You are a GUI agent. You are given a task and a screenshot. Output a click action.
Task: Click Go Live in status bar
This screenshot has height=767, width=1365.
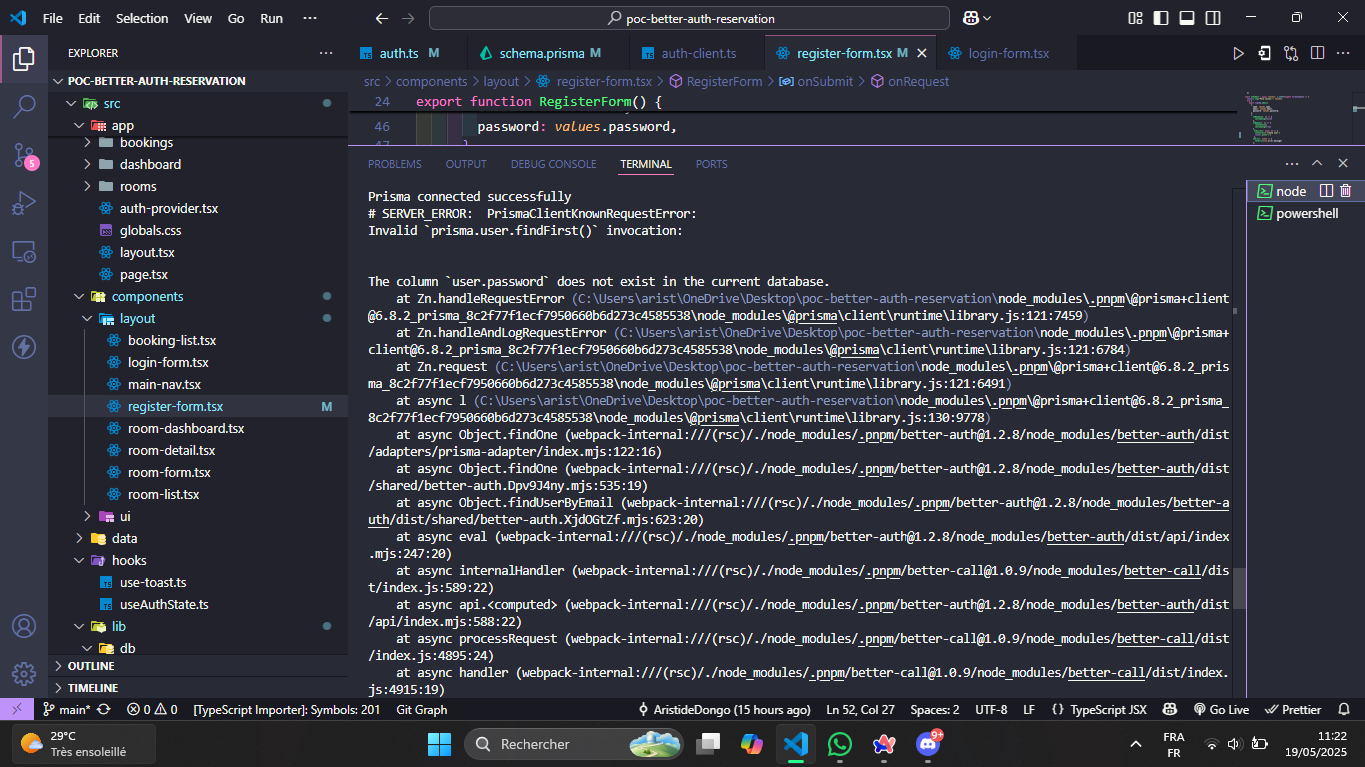pos(1221,709)
